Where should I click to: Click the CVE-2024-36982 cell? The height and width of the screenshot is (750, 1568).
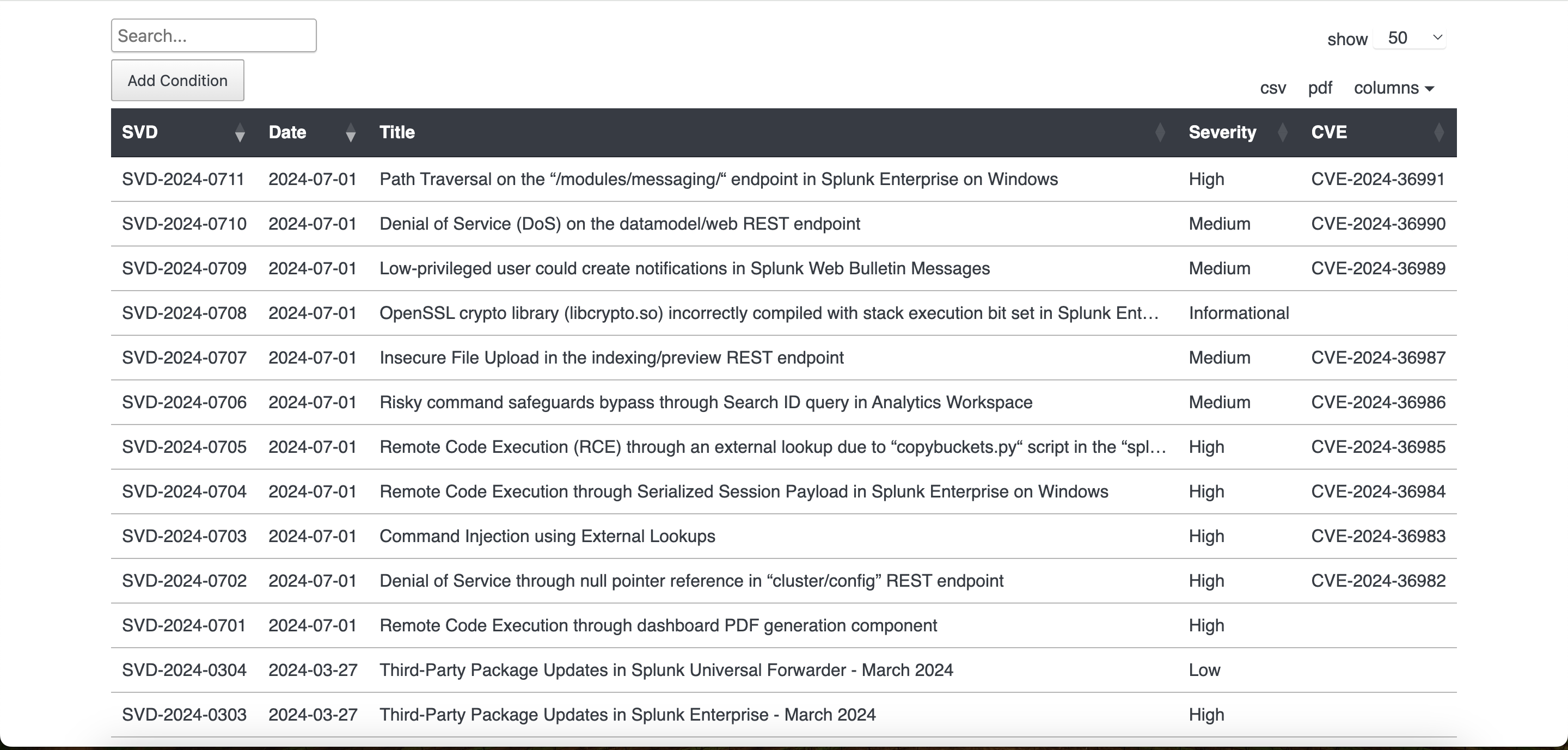coord(1378,581)
